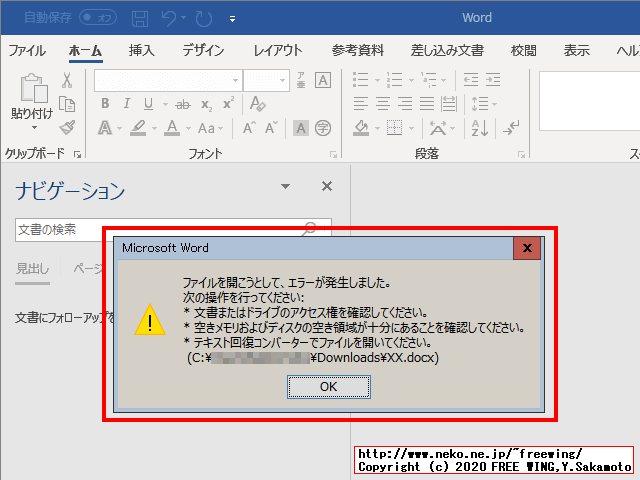Close the Microsoft Word error dialog
The image size is (640, 480).
527,248
